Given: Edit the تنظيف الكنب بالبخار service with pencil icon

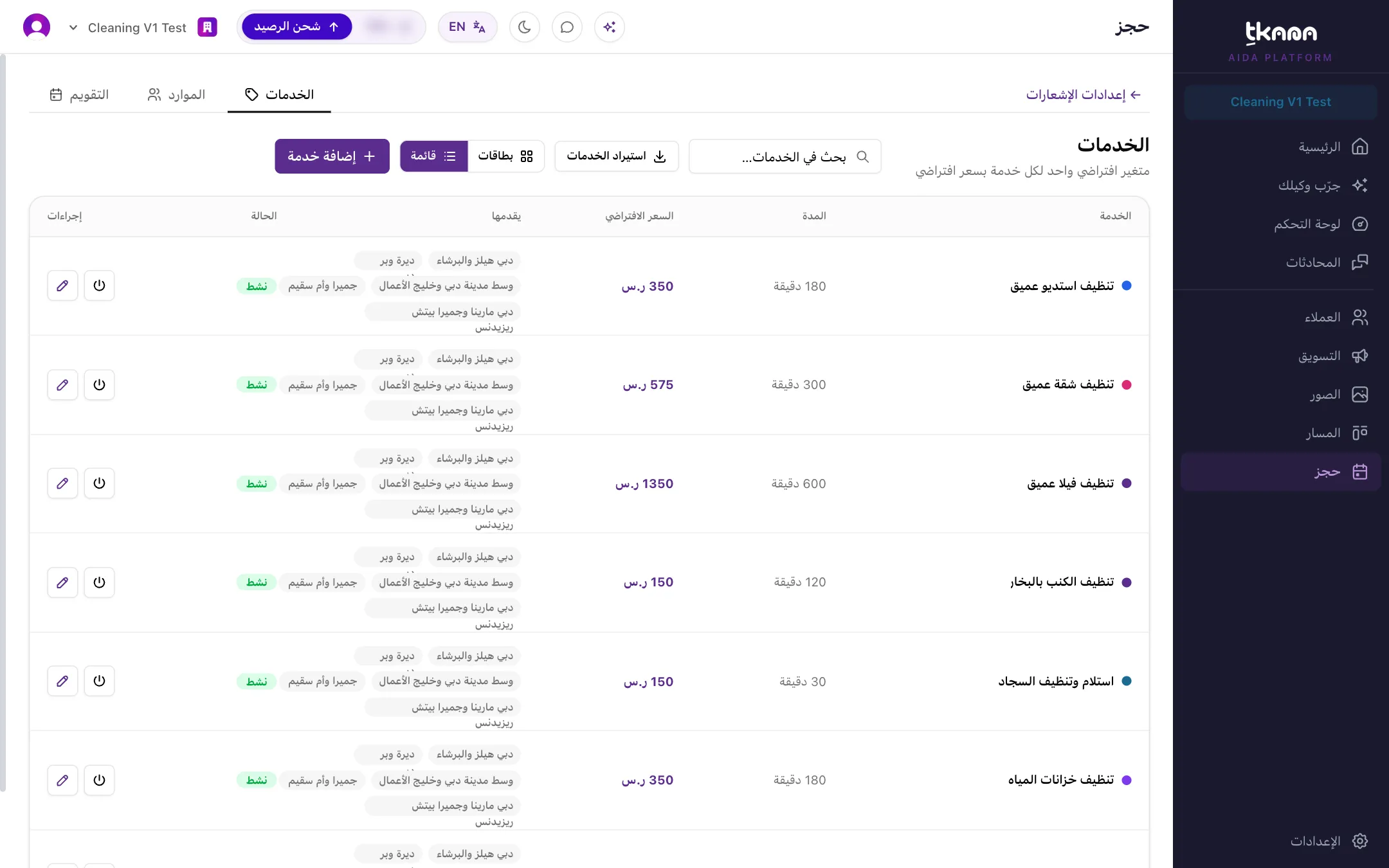Looking at the screenshot, I should 62,583.
